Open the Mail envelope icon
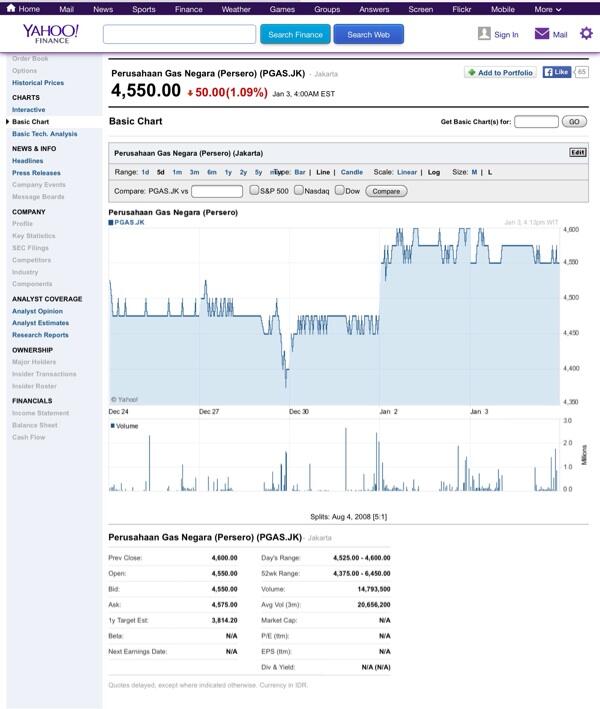 pos(542,34)
